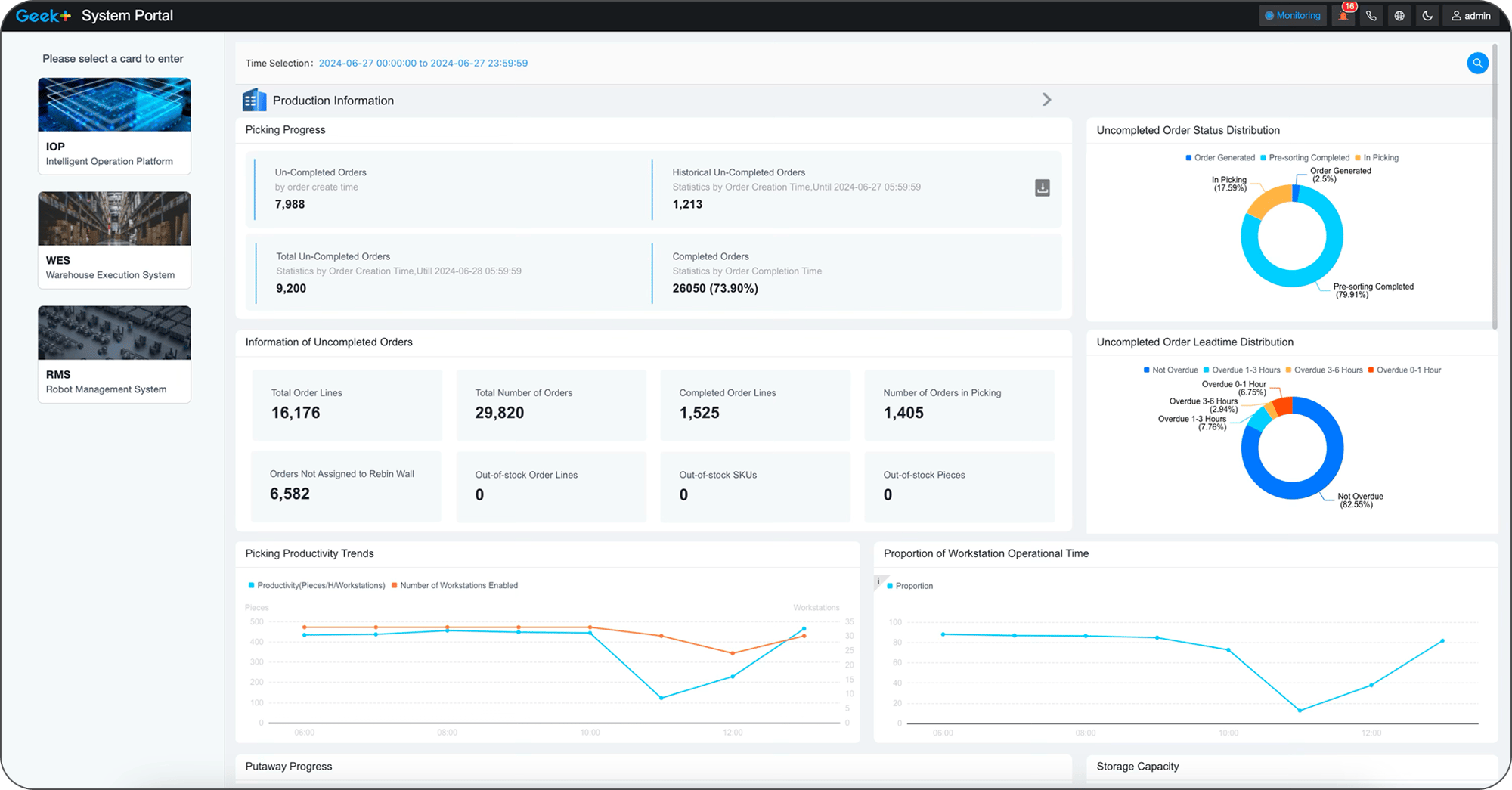
Task: Open the RMS Robot Management System card
Action: click(x=114, y=353)
